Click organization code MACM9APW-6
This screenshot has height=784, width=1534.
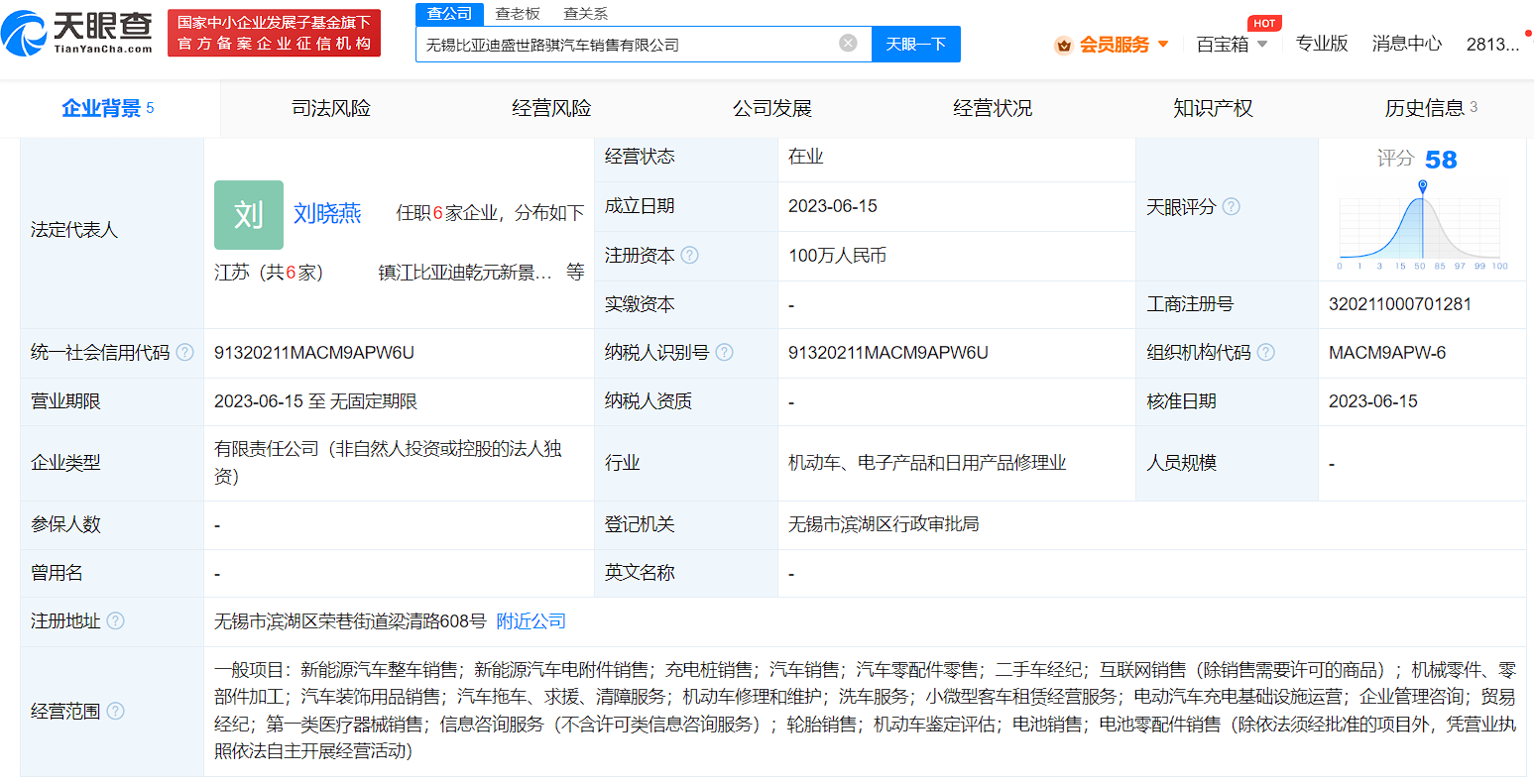coord(1387,352)
